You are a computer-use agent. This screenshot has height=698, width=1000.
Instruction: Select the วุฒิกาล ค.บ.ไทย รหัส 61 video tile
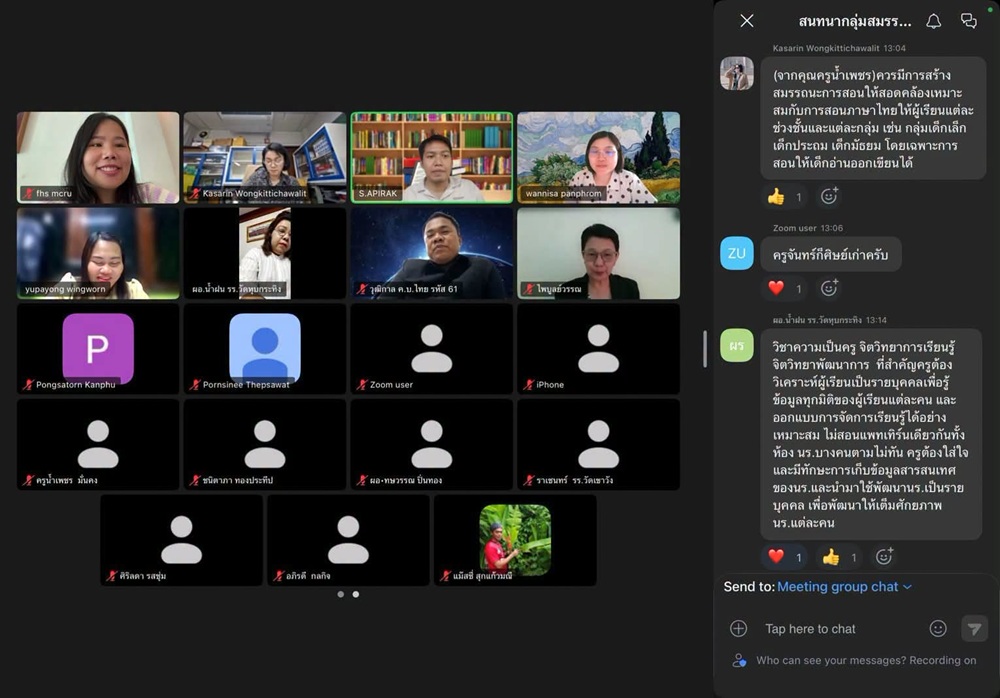[432, 253]
